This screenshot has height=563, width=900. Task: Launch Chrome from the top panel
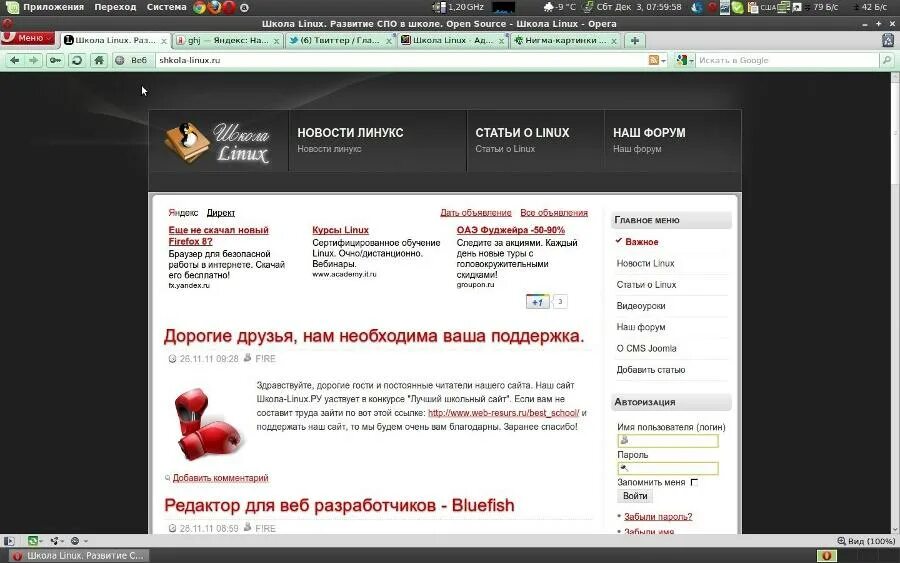tap(199, 7)
